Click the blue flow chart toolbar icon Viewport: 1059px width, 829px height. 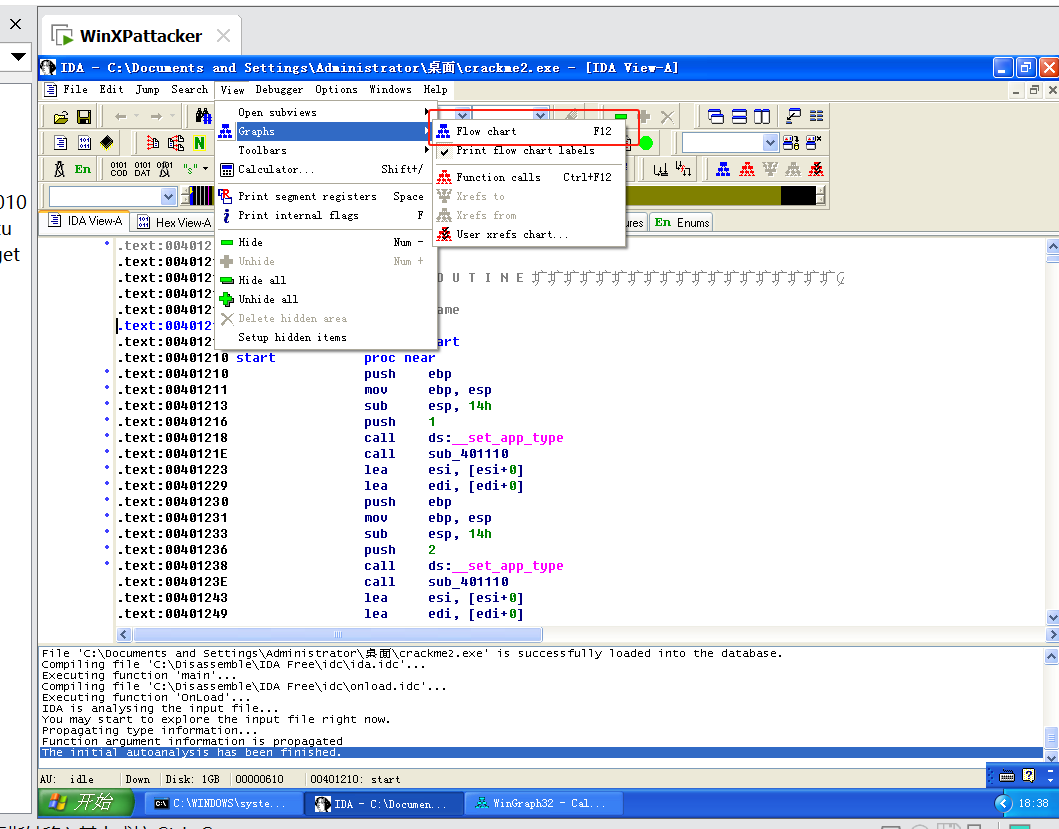point(723,169)
